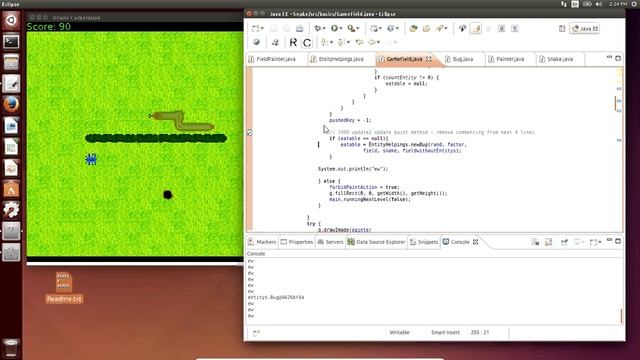The image size is (640, 360).
Task: Click the blue bug in the snake game
Action: coord(91,159)
